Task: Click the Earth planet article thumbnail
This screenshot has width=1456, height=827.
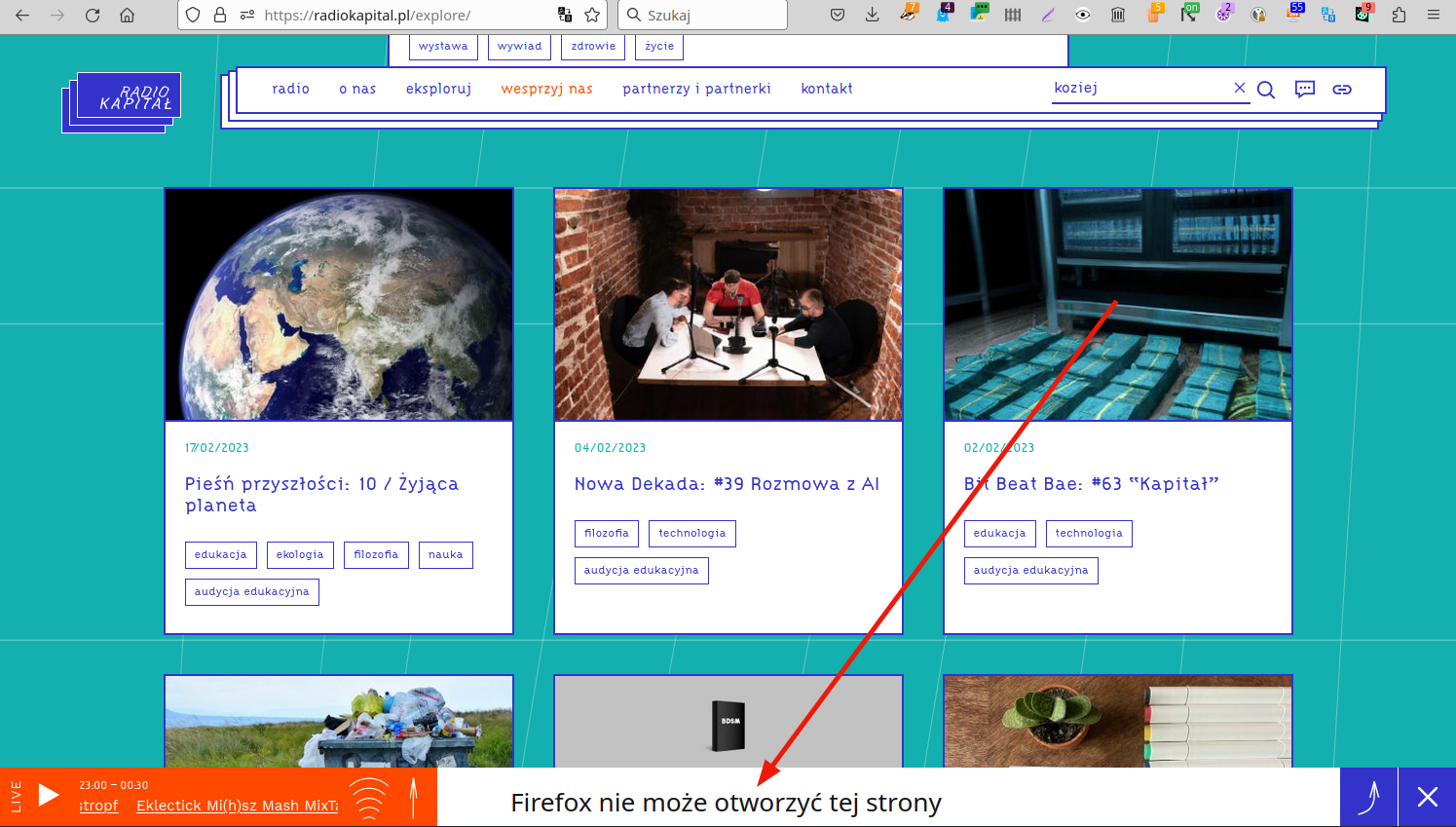Action: pyautogui.click(x=339, y=305)
